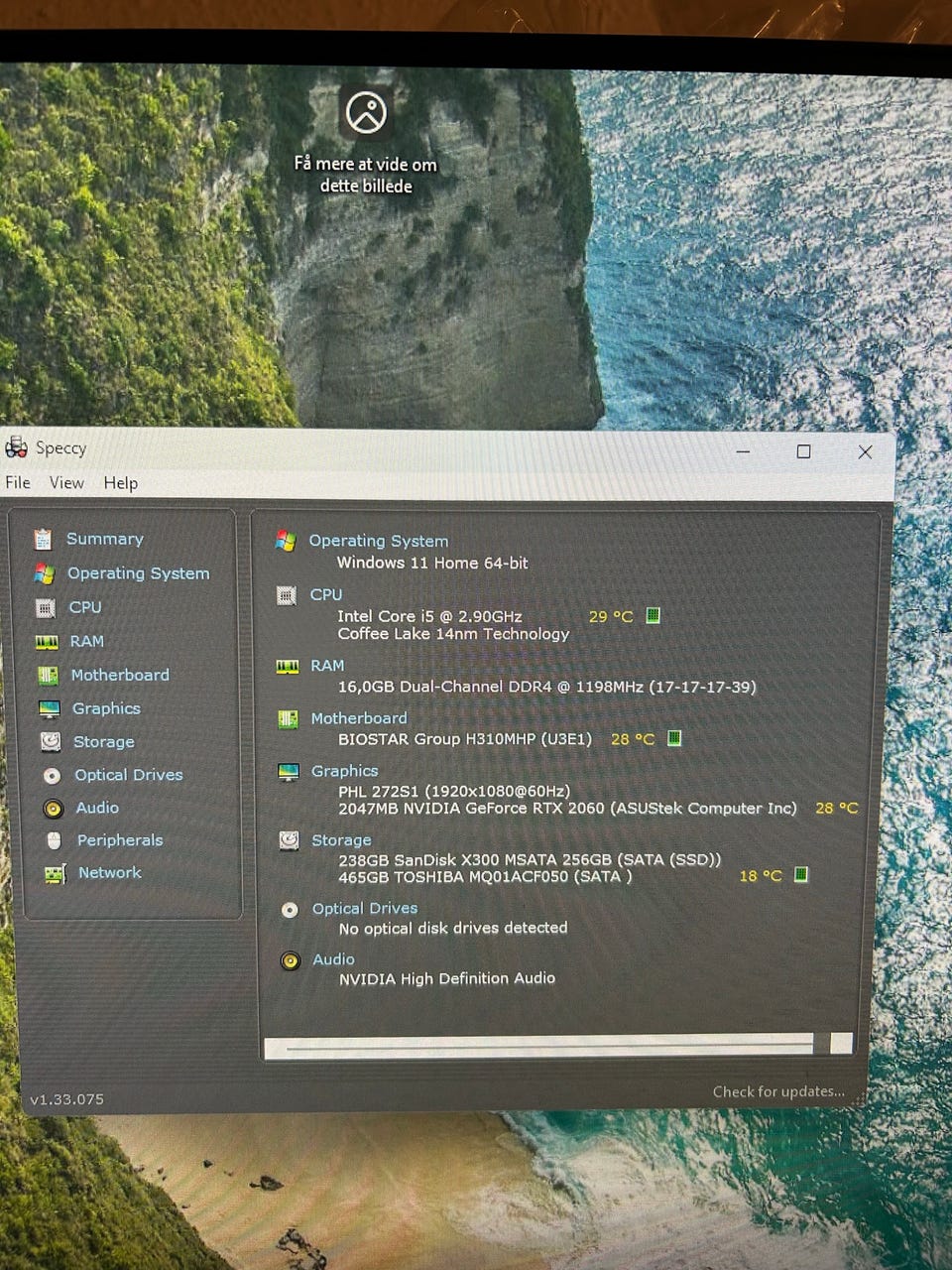Click 'No optical disk drives detected' text

(453, 929)
